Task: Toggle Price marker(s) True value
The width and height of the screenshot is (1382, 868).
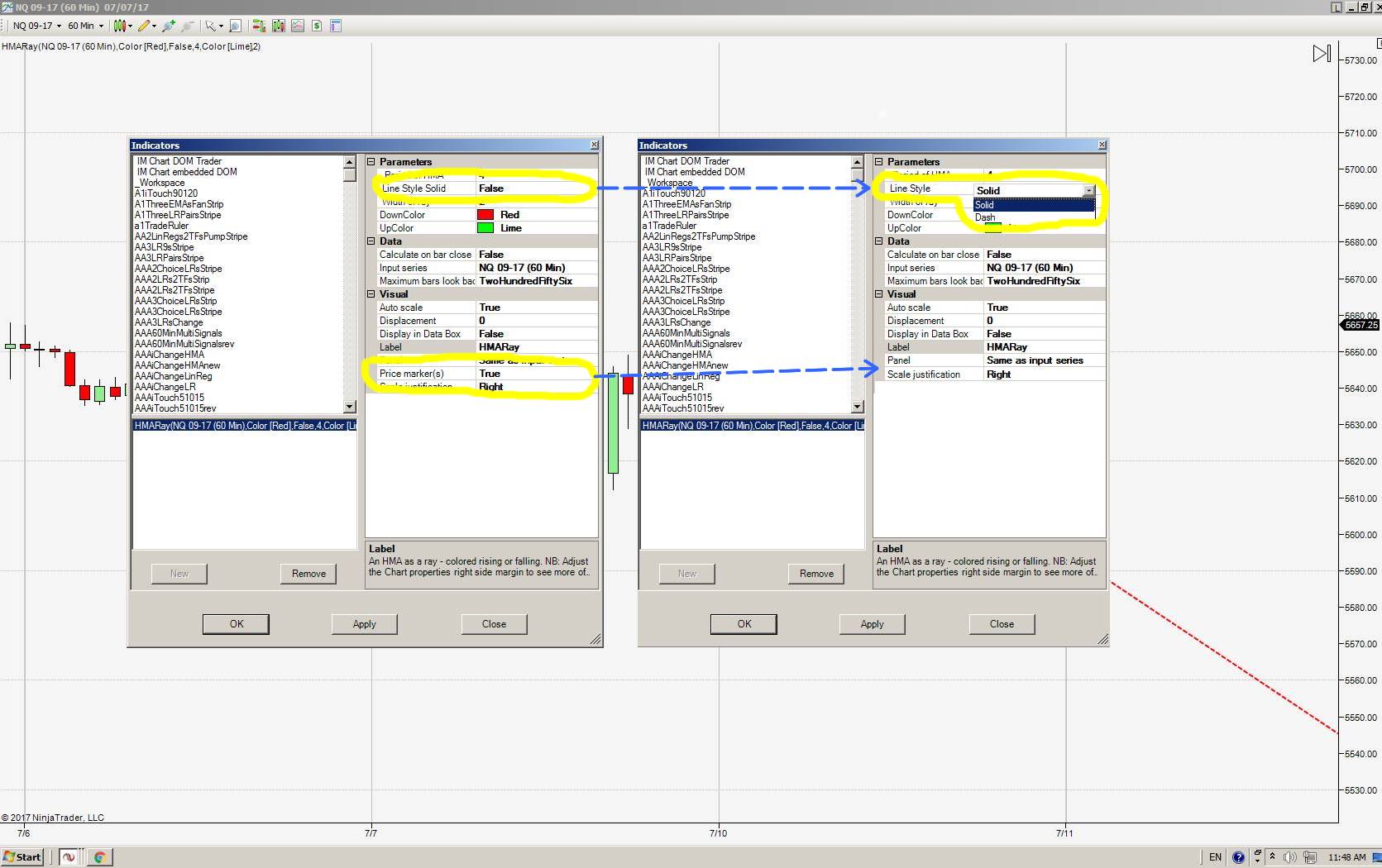Action: pyautogui.click(x=537, y=374)
